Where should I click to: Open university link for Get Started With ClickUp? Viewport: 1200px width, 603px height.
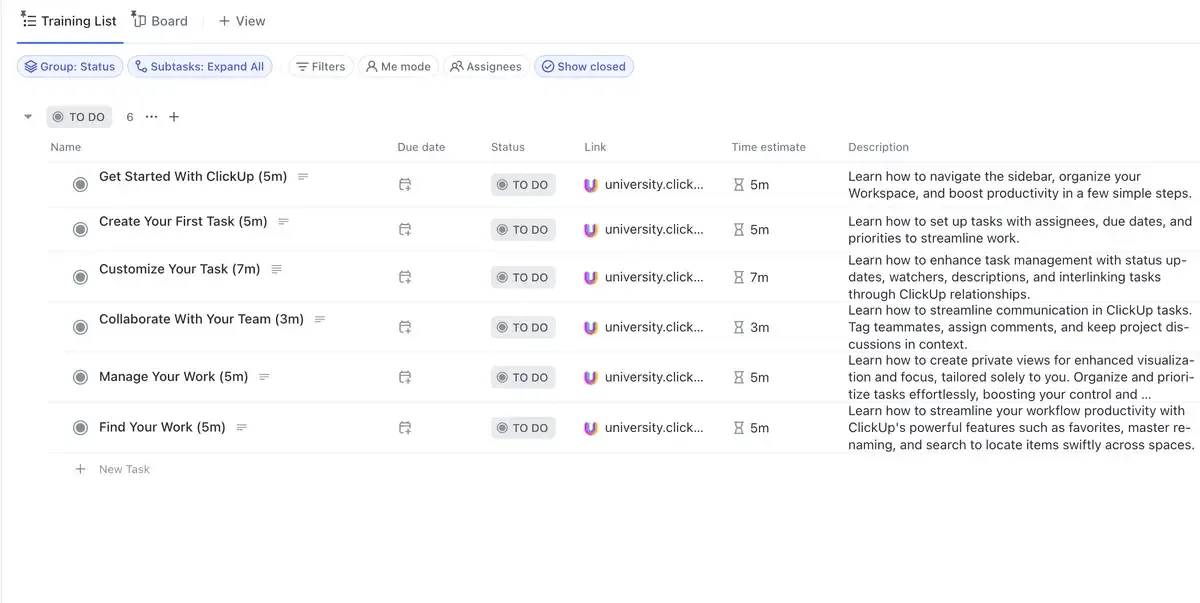644,185
